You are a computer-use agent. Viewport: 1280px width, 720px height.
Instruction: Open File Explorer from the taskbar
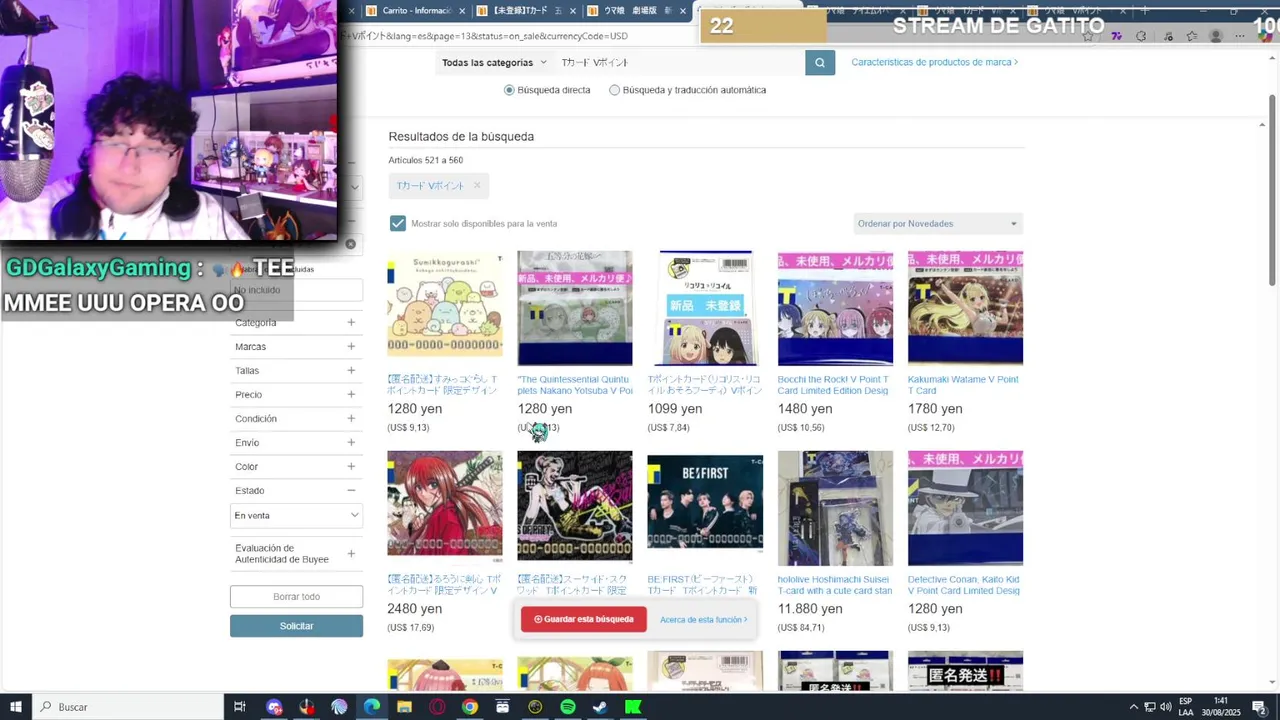(x=404, y=707)
